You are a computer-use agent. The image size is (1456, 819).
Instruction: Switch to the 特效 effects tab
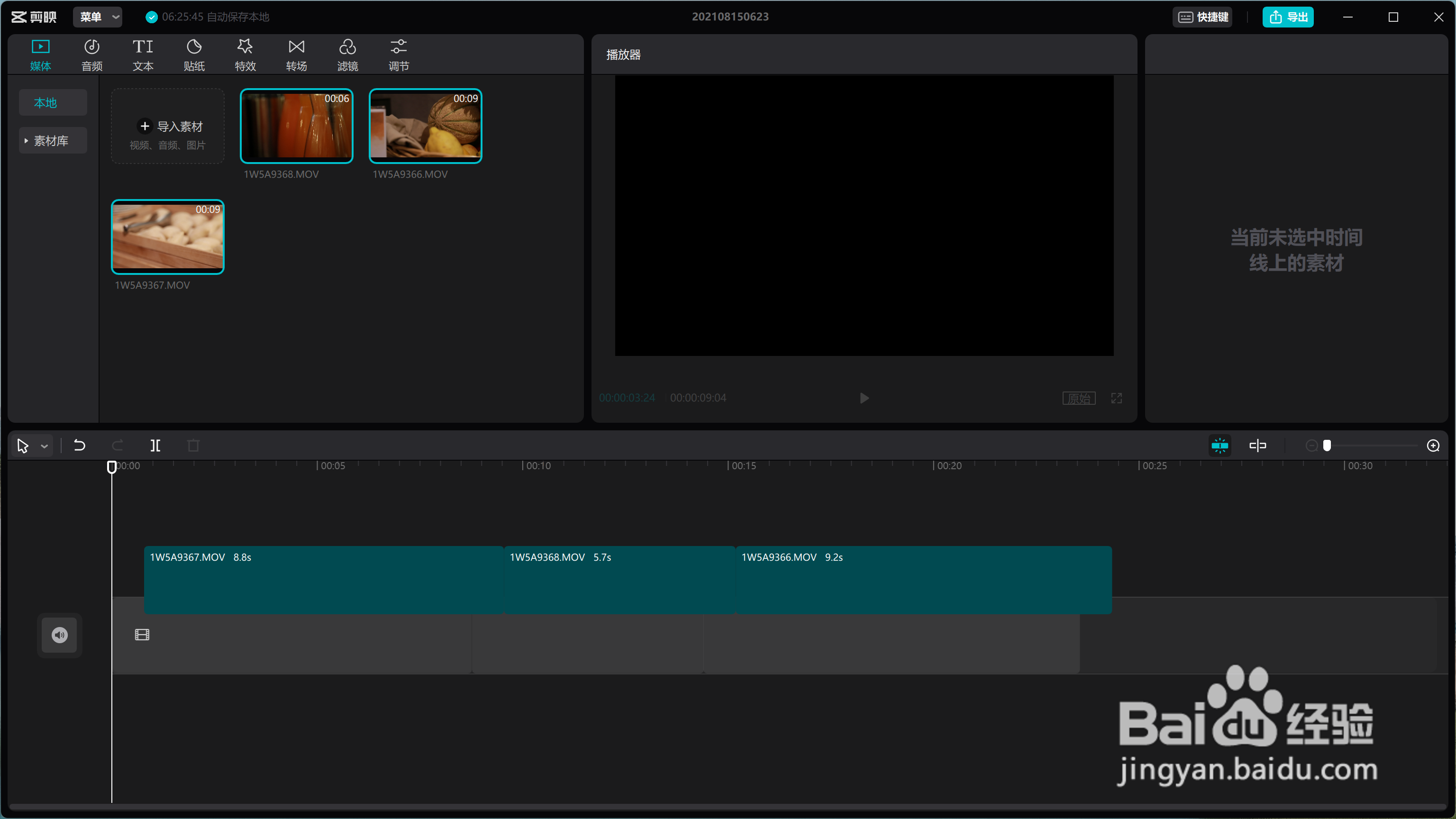246,55
